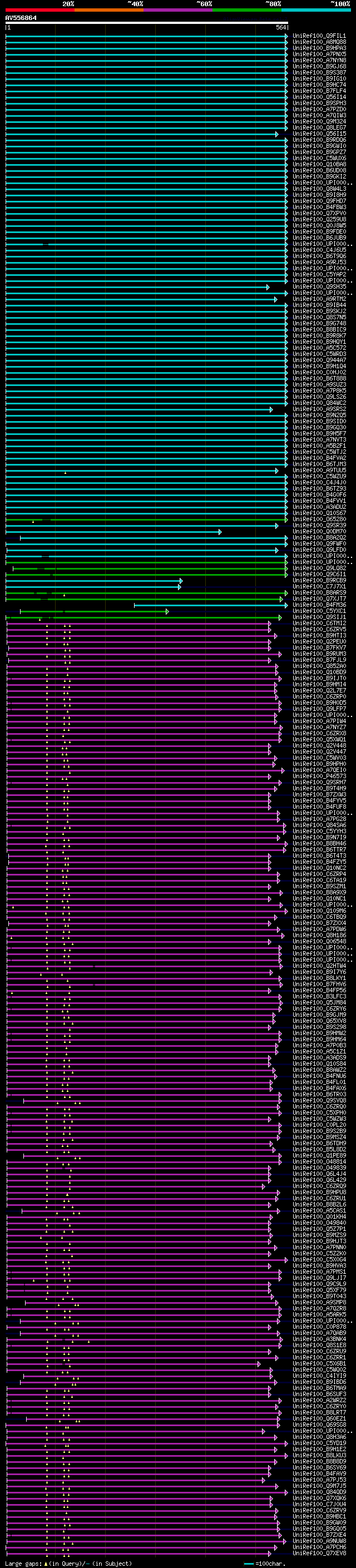356x1568 pixels.
Task: Select the UniRef100_Q7XEV8 label
Action: click(319, 1554)
